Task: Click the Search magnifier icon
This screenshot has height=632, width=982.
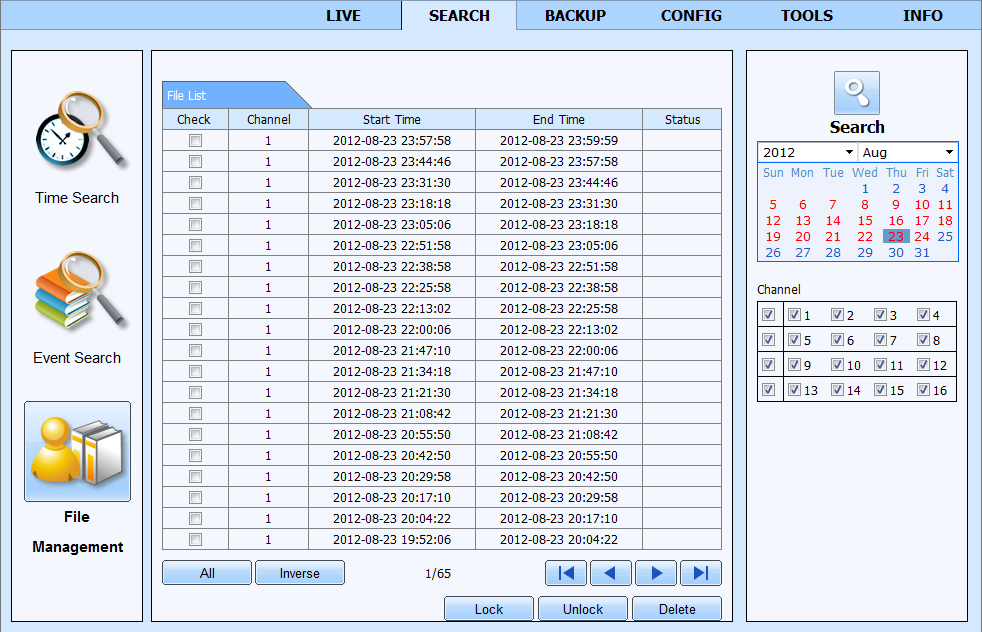Action: (x=857, y=93)
